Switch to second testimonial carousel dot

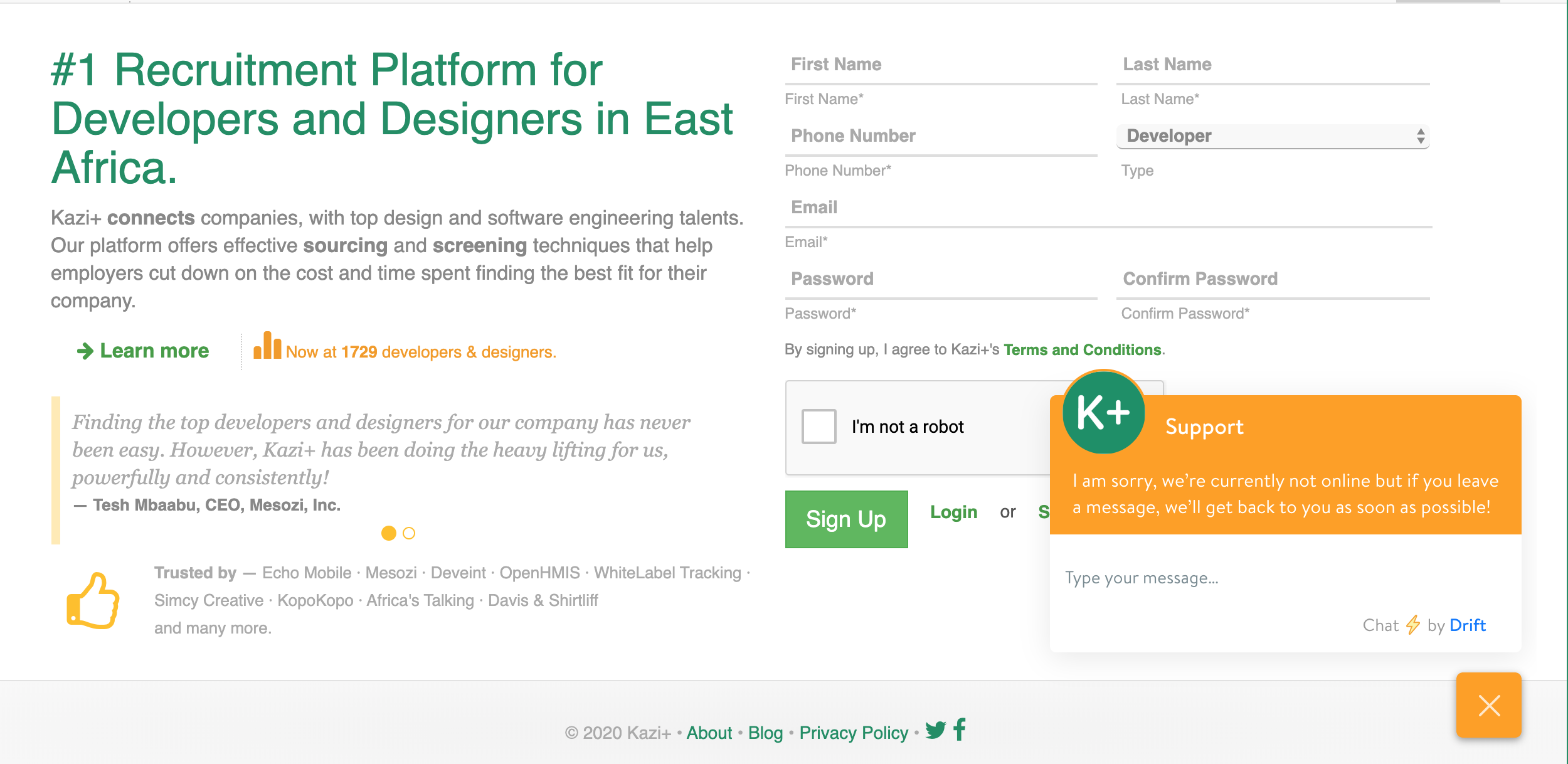click(409, 533)
